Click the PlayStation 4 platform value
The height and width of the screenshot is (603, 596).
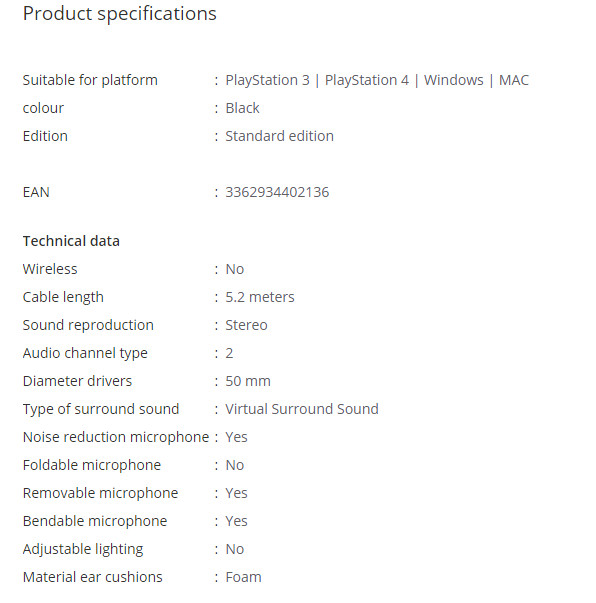point(367,80)
